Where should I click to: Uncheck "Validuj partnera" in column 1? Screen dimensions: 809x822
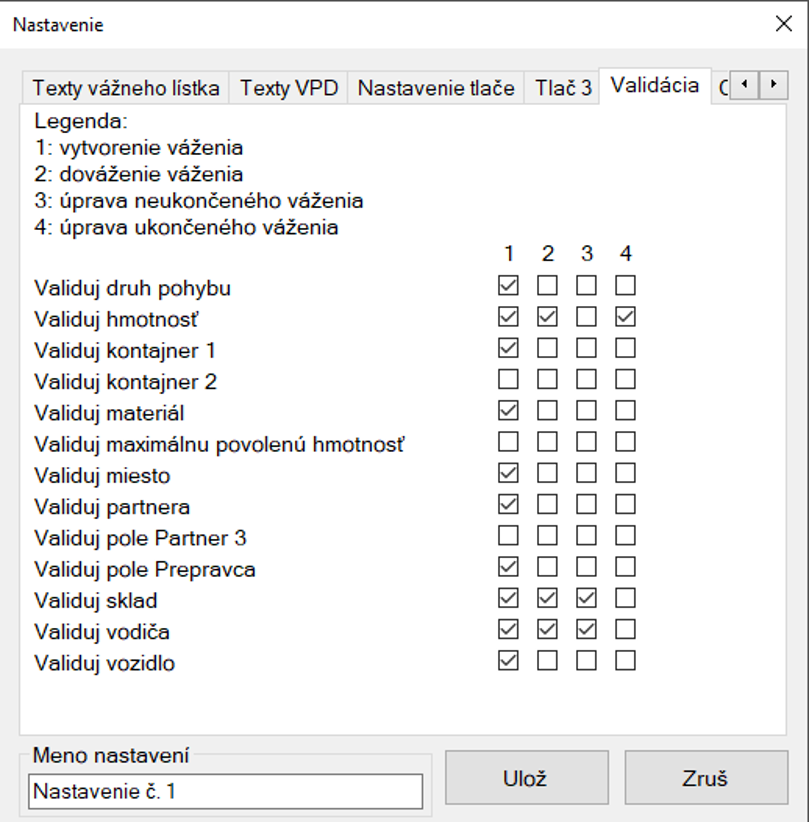(x=508, y=504)
